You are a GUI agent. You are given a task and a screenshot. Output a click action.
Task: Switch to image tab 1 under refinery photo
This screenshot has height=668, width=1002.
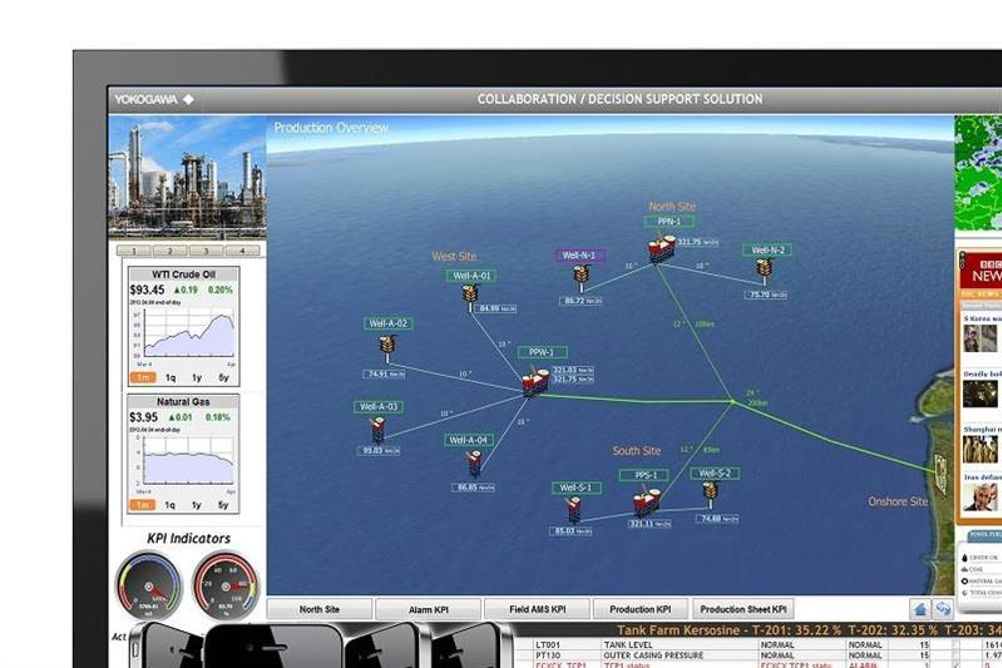coord(134,251)
